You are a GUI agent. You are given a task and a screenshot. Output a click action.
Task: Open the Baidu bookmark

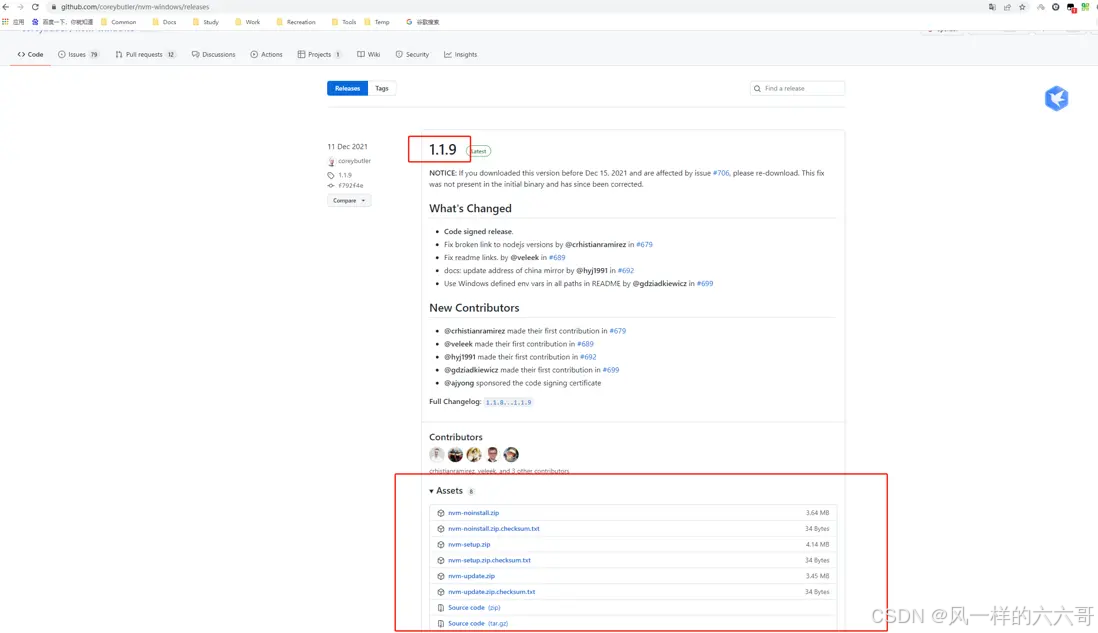[x=62, y=22]
